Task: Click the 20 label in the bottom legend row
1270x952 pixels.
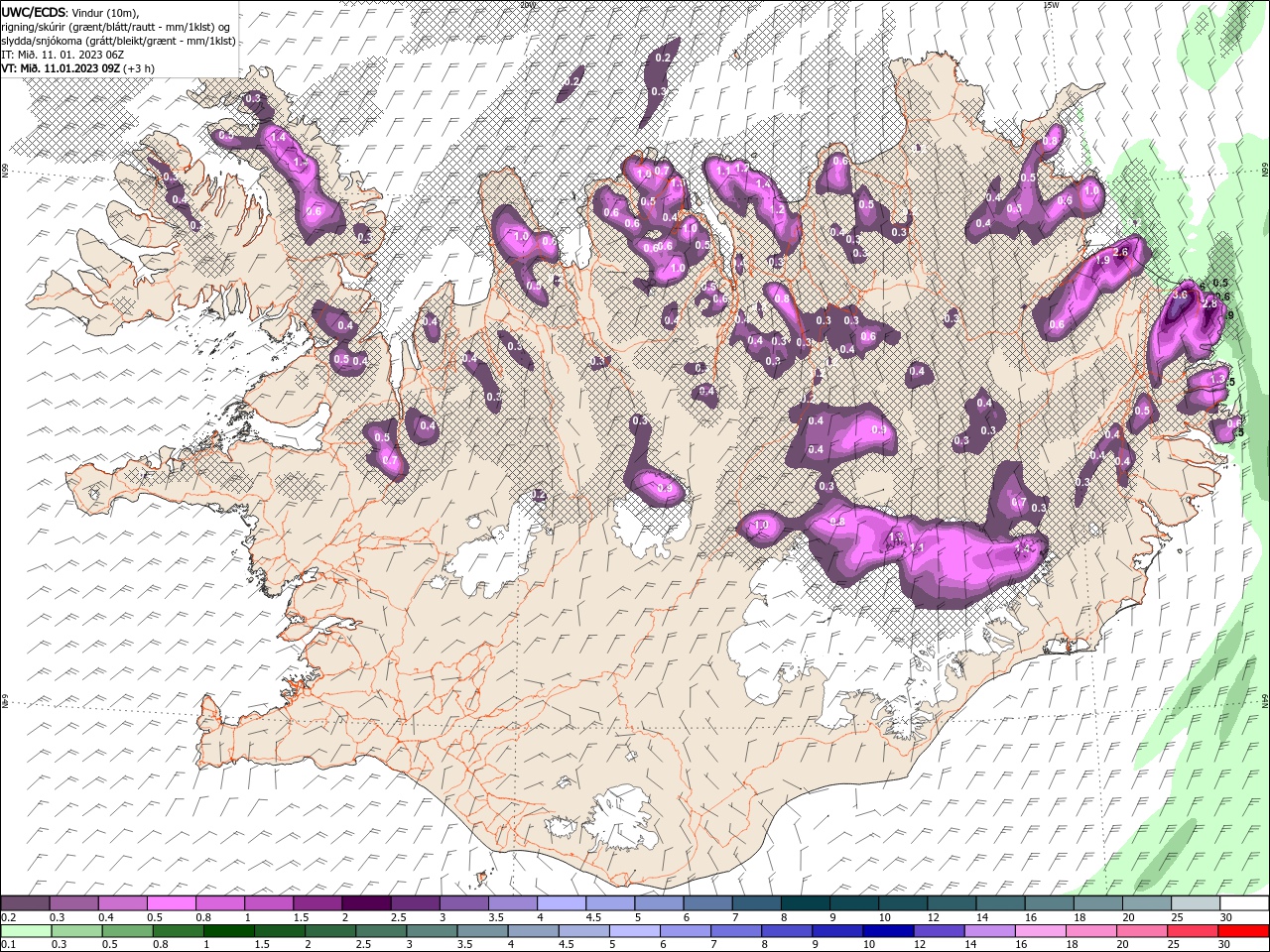Action: (1122, 944)
